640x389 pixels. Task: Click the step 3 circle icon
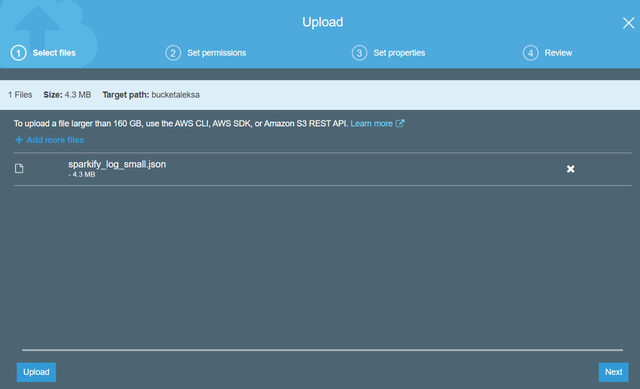(359, 53)
